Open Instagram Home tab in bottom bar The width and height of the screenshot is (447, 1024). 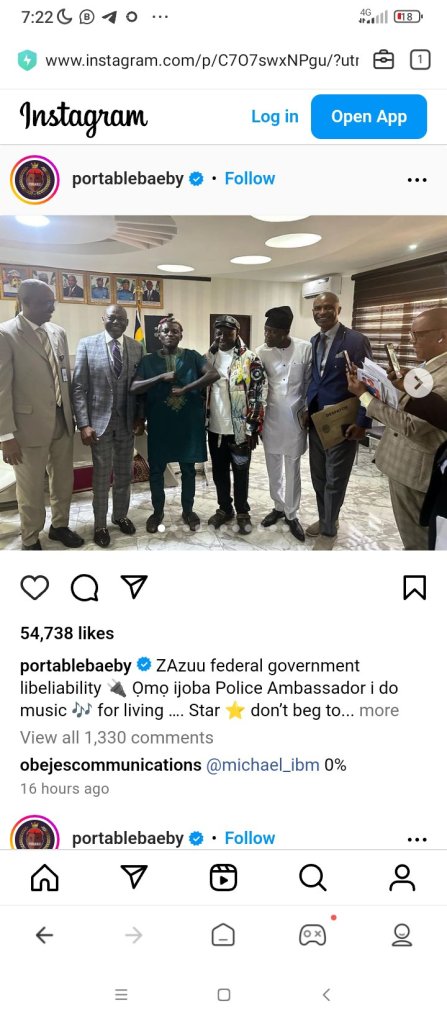point(44,878)
